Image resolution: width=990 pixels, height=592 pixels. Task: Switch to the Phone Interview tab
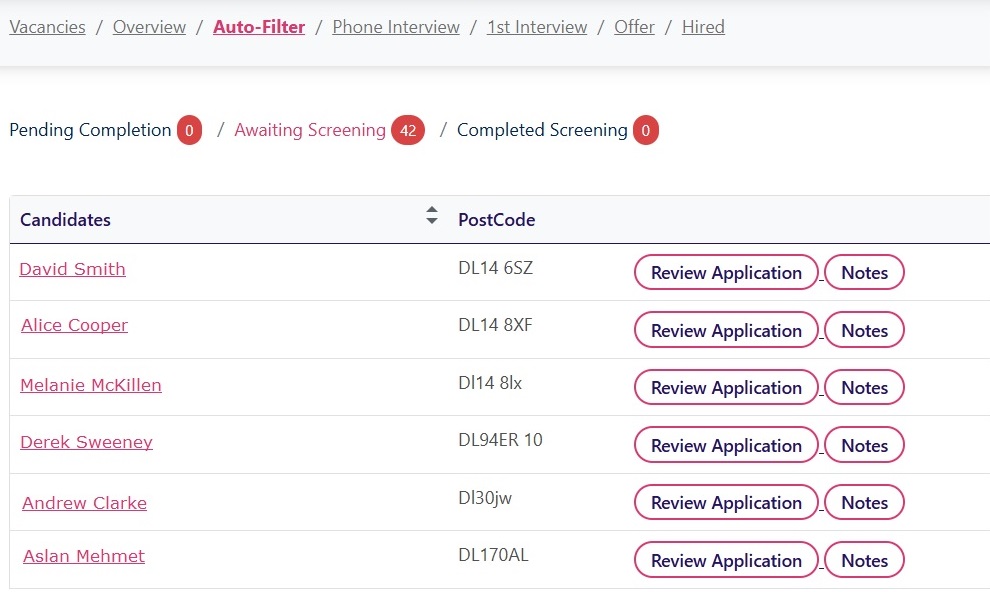click(395, 27)
